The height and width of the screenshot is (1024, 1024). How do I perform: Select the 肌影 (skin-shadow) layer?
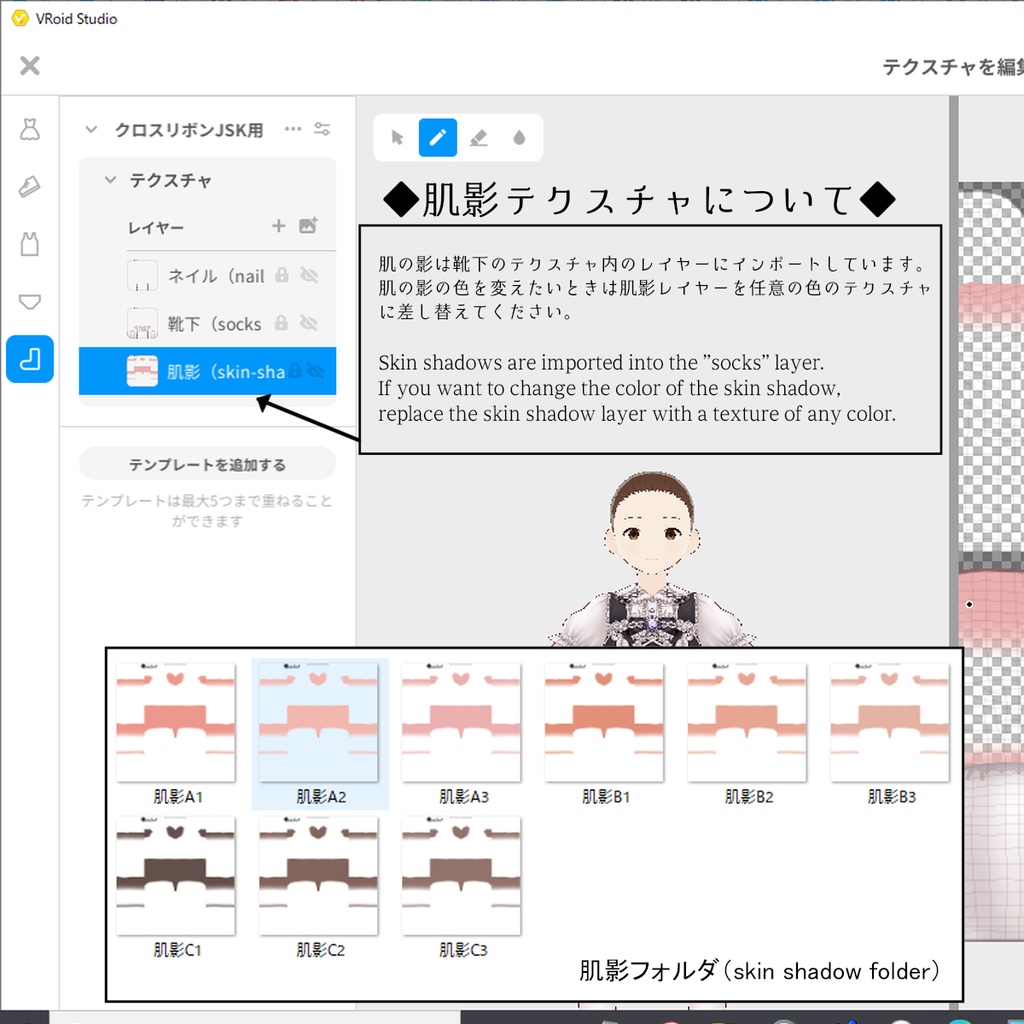[200, 370]
